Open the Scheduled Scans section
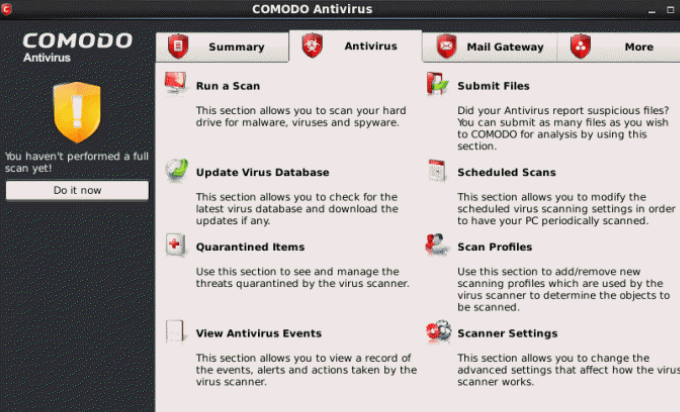 [507, 172]
